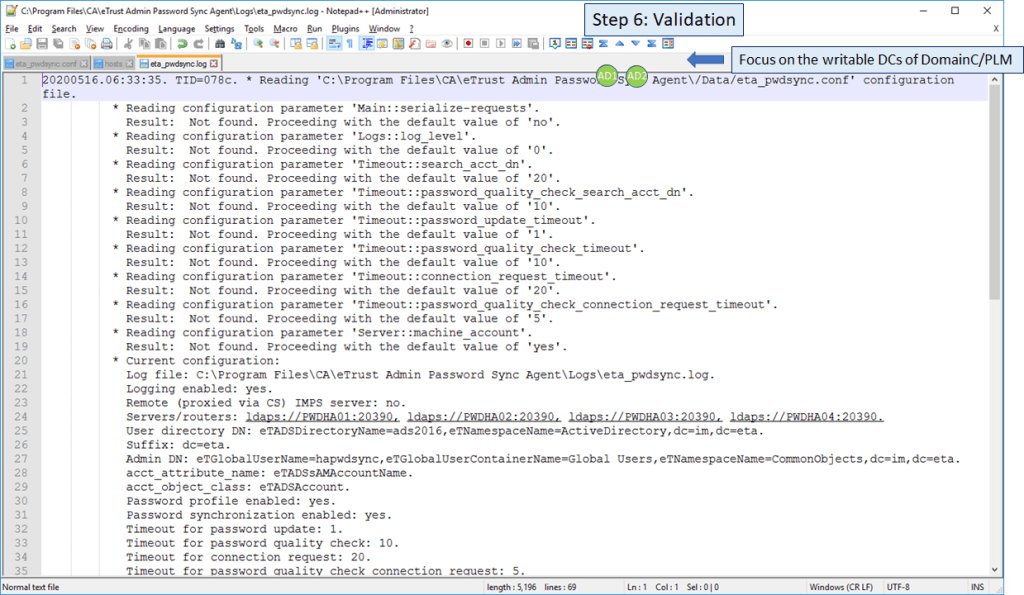Screen dimensions: 1024x595
Task: Close the eta_pwdsync.log tab
Action: (213, 63)
